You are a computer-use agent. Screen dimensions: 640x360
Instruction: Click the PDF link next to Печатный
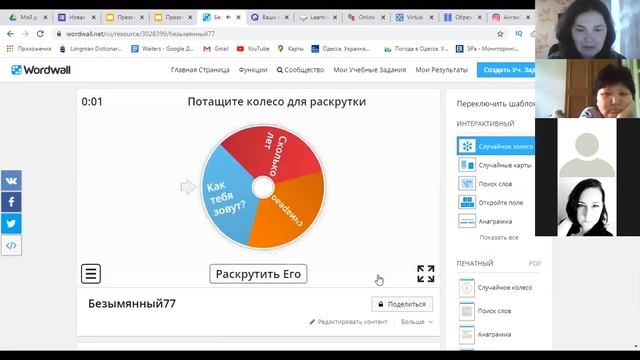coord(535,264)
